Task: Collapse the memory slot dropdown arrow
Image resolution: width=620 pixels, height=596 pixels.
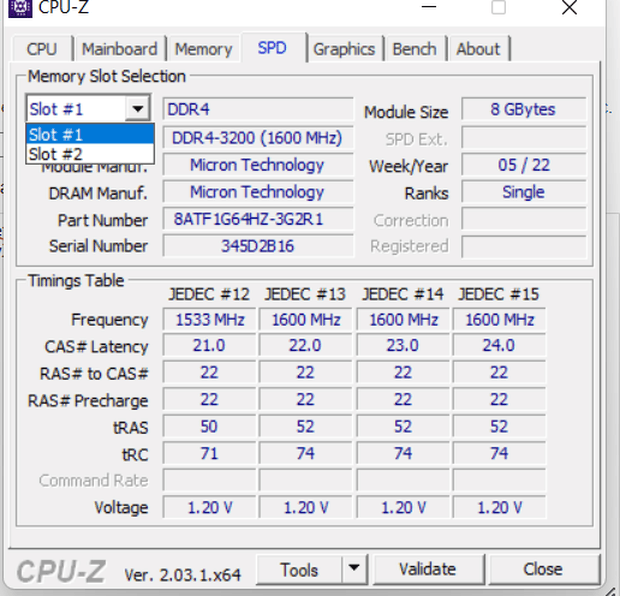Action: pyautogui.click(x=137, y=108)
